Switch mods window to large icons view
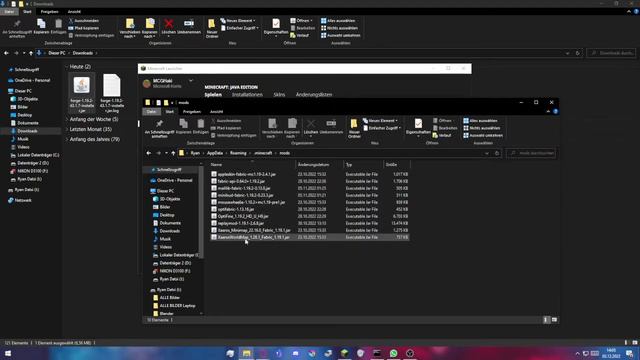This screenshot has width=640, height=360. 554,320
